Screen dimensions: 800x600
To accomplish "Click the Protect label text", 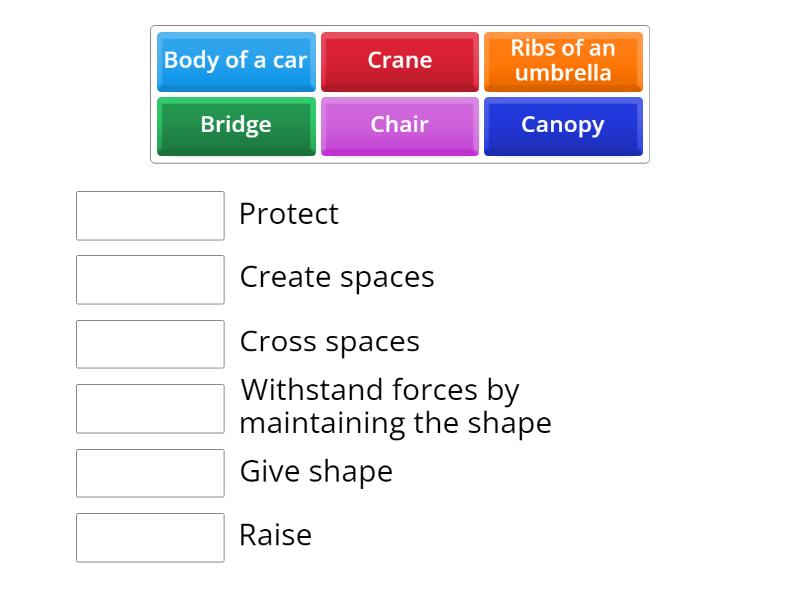I will pos(289,214).
